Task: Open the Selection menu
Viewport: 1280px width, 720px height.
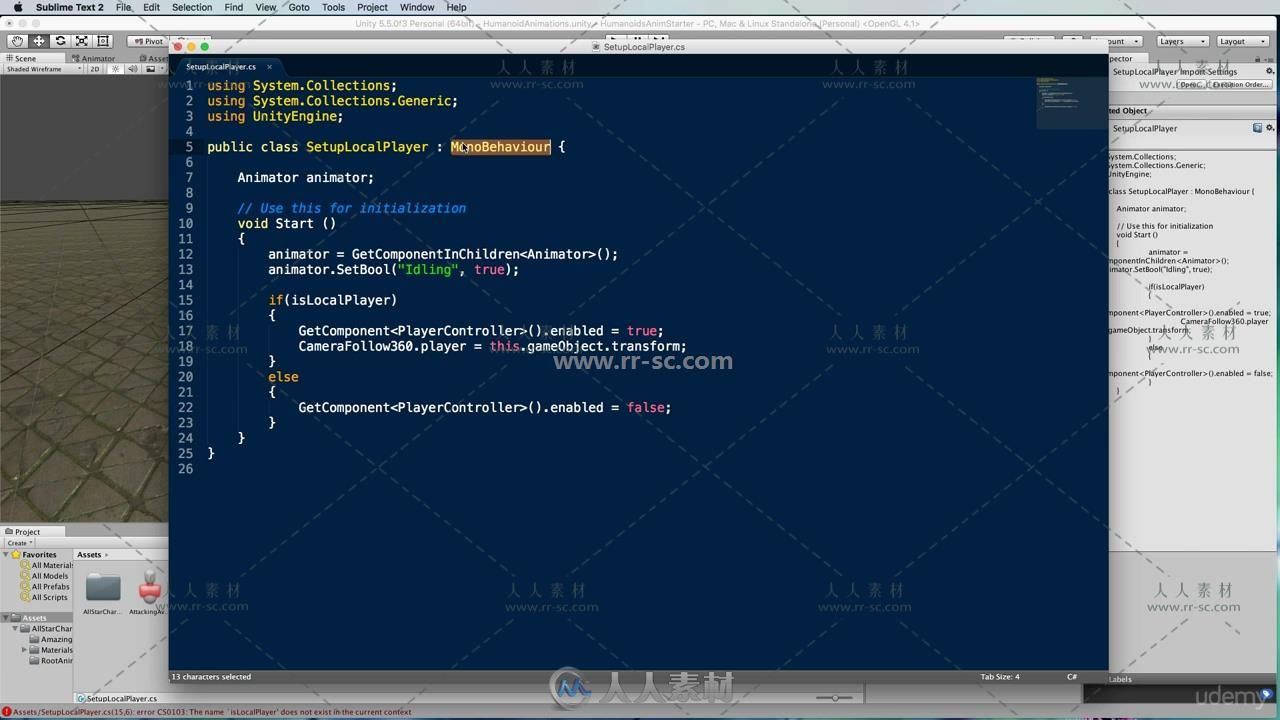Action: tap(192, 7)
